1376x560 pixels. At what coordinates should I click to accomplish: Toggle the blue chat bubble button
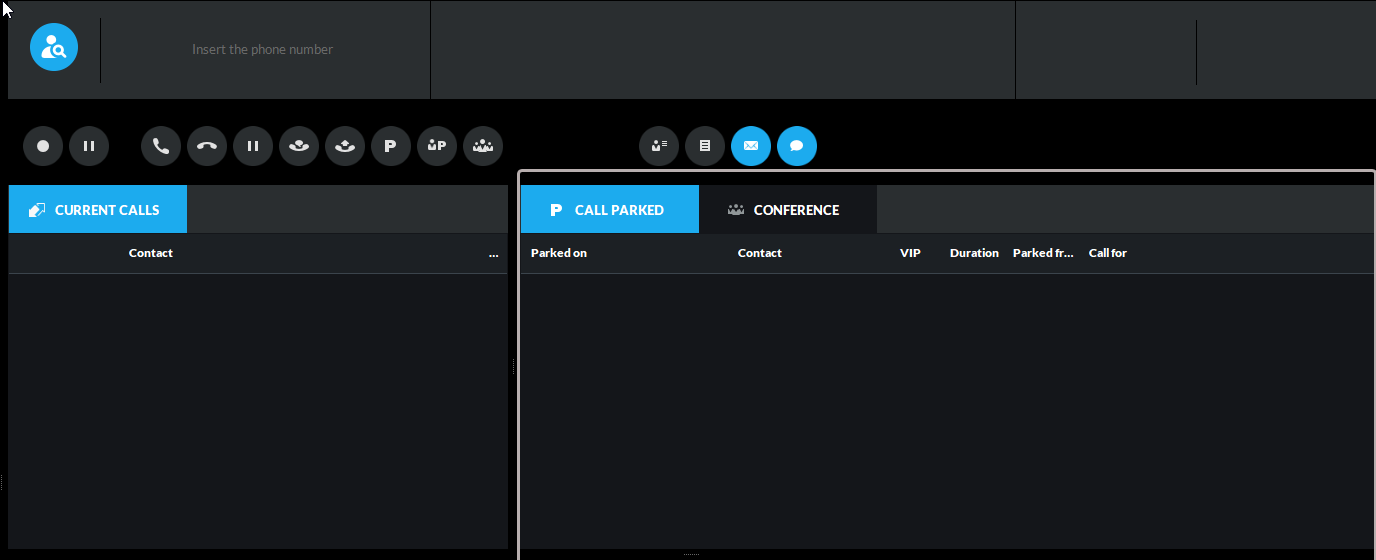click(x=797, y=146)
